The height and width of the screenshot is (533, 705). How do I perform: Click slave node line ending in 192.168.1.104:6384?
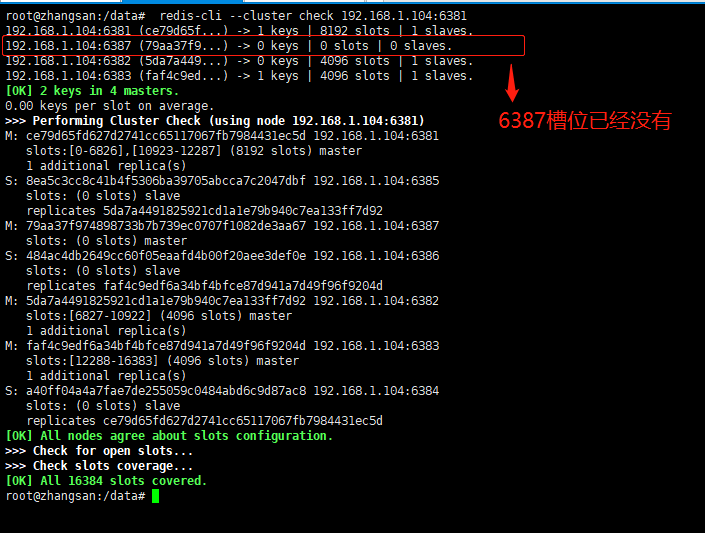[222, 391]
